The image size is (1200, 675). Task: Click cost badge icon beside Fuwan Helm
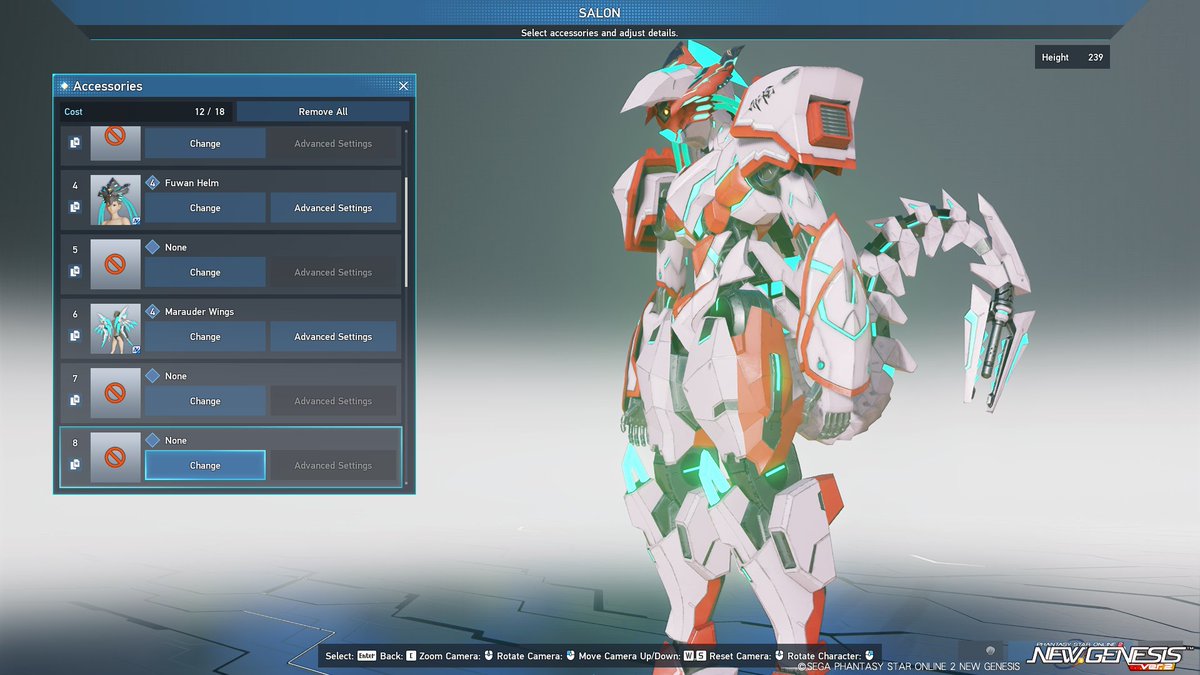click(153, 183)
